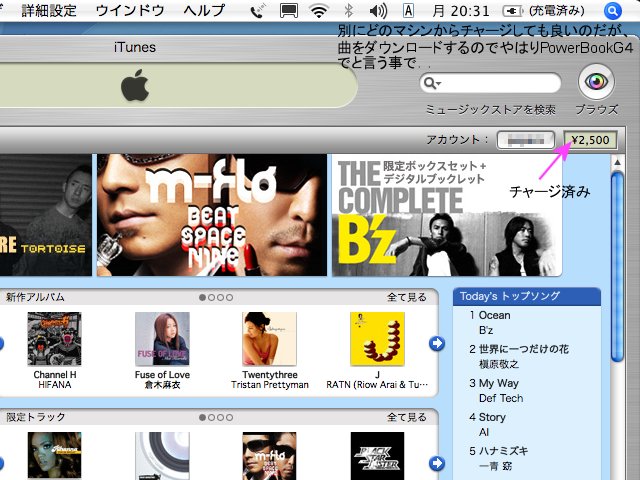Open the speaker artwork cover in 限定トラック

(x=162, y=456)
